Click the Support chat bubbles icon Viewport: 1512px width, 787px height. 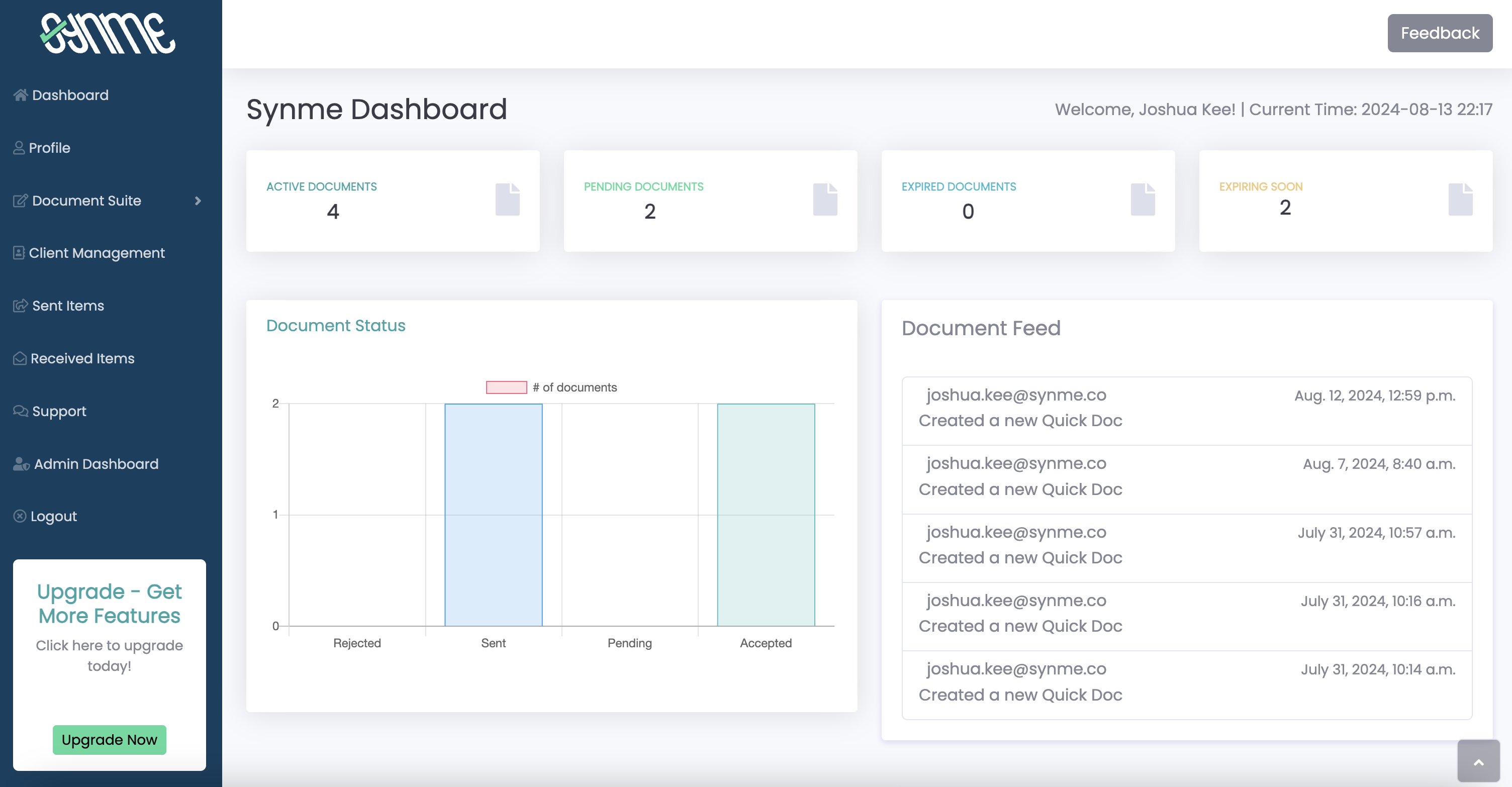[21, 412]
